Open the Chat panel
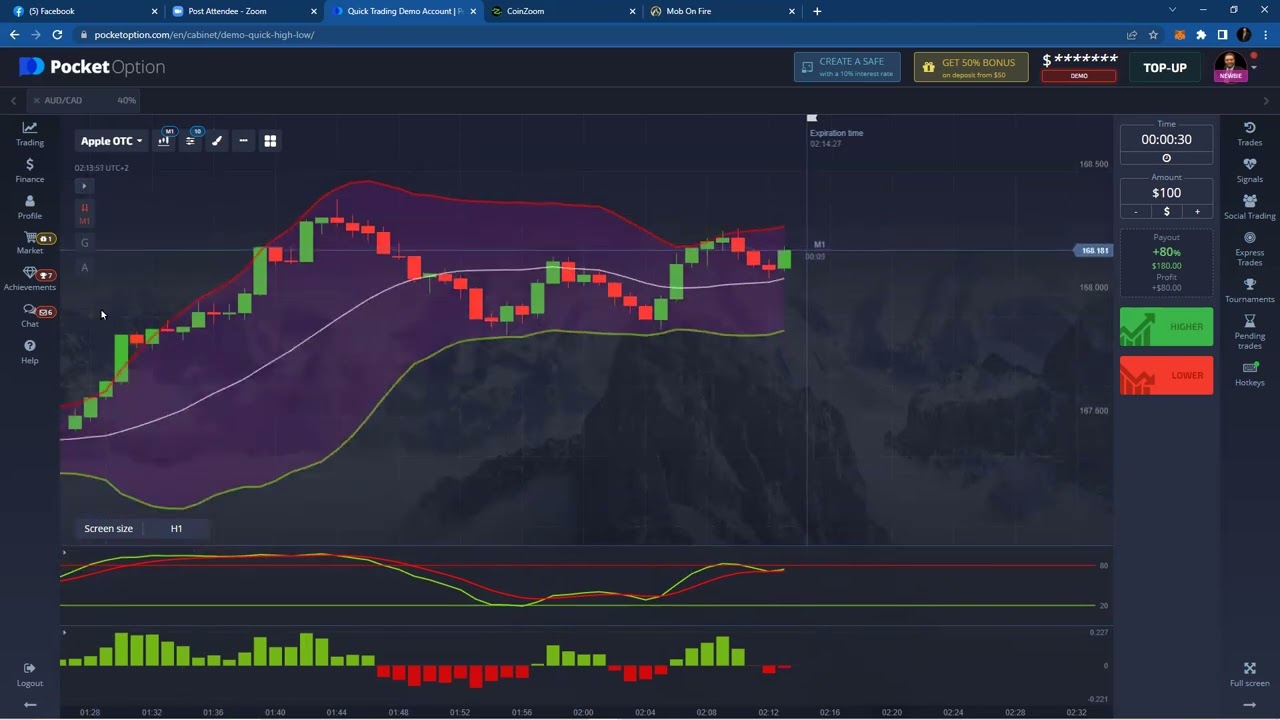This screenshot has height=720, width=1280. [30, 316]
